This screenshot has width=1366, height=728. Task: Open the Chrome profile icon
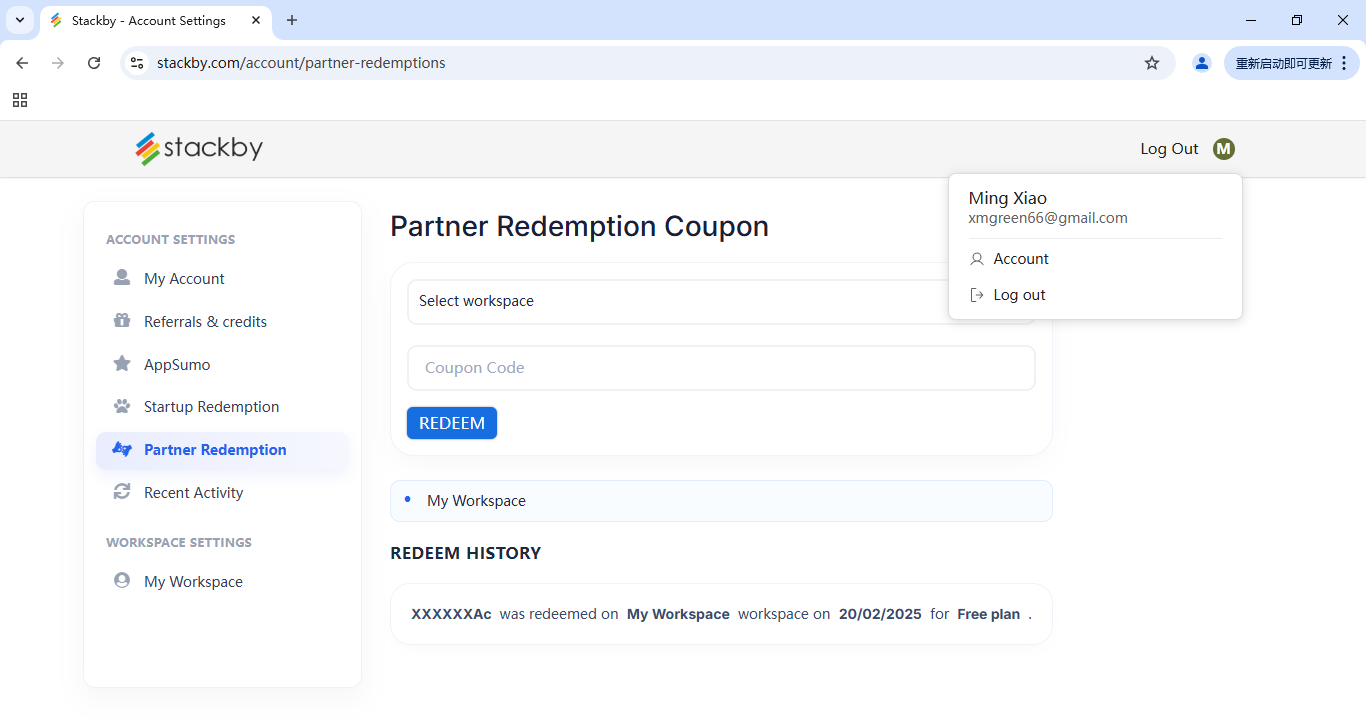pyautogui.click(x=1202, y=63)
